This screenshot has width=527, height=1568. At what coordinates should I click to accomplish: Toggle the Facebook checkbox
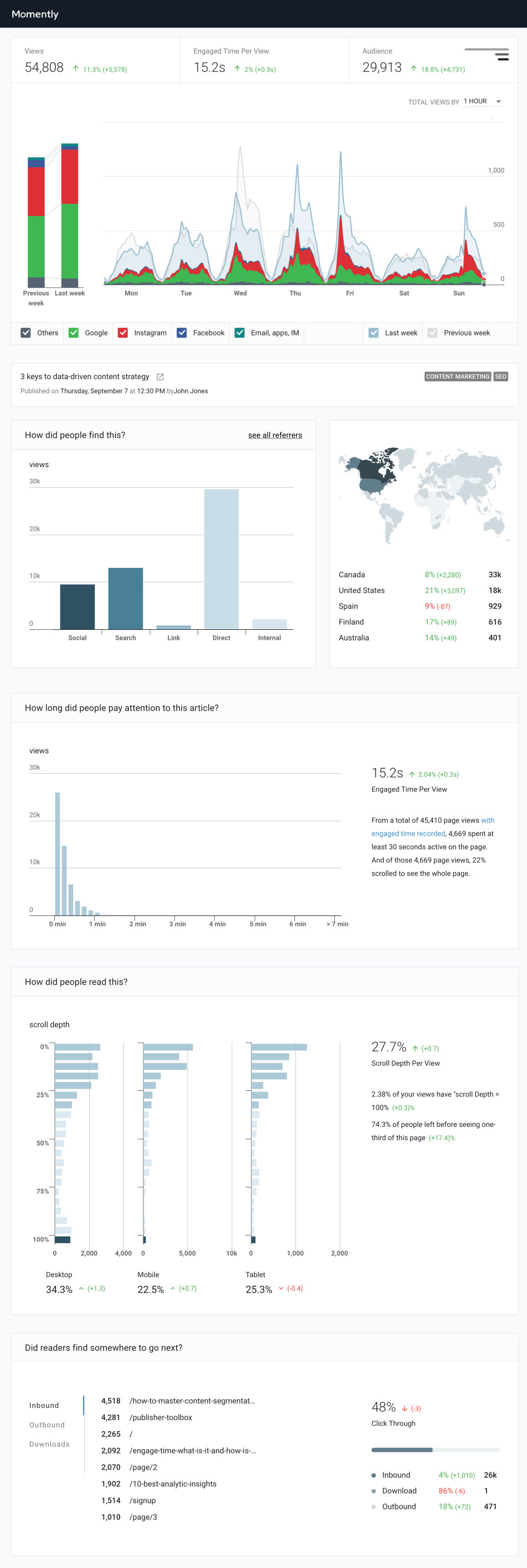tap(182, 333)
